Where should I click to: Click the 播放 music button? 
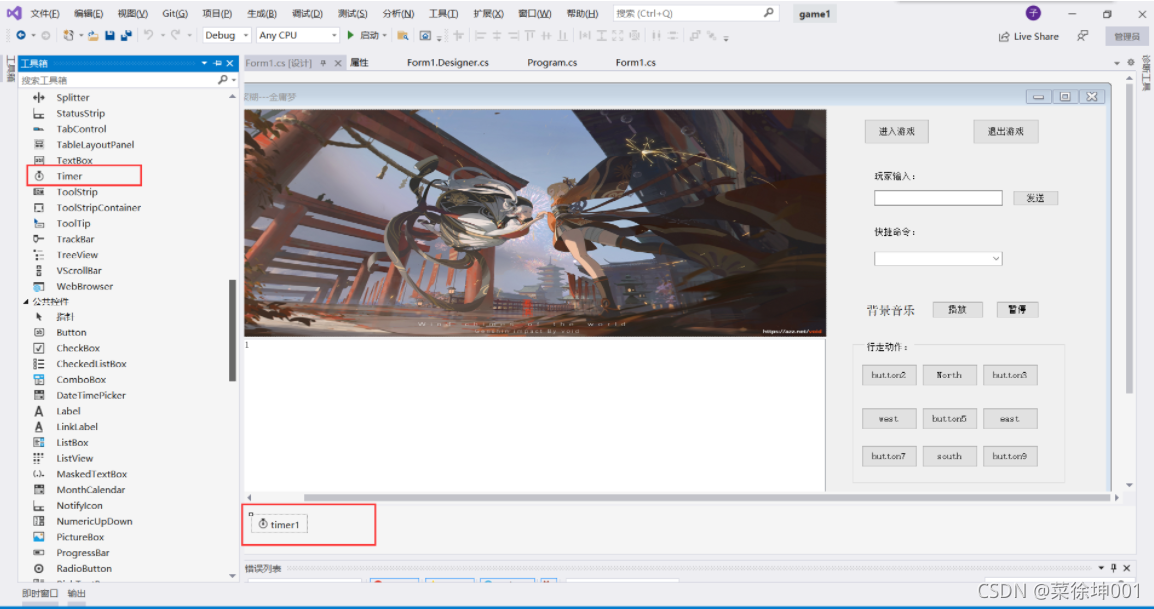(x=957, y=309)
